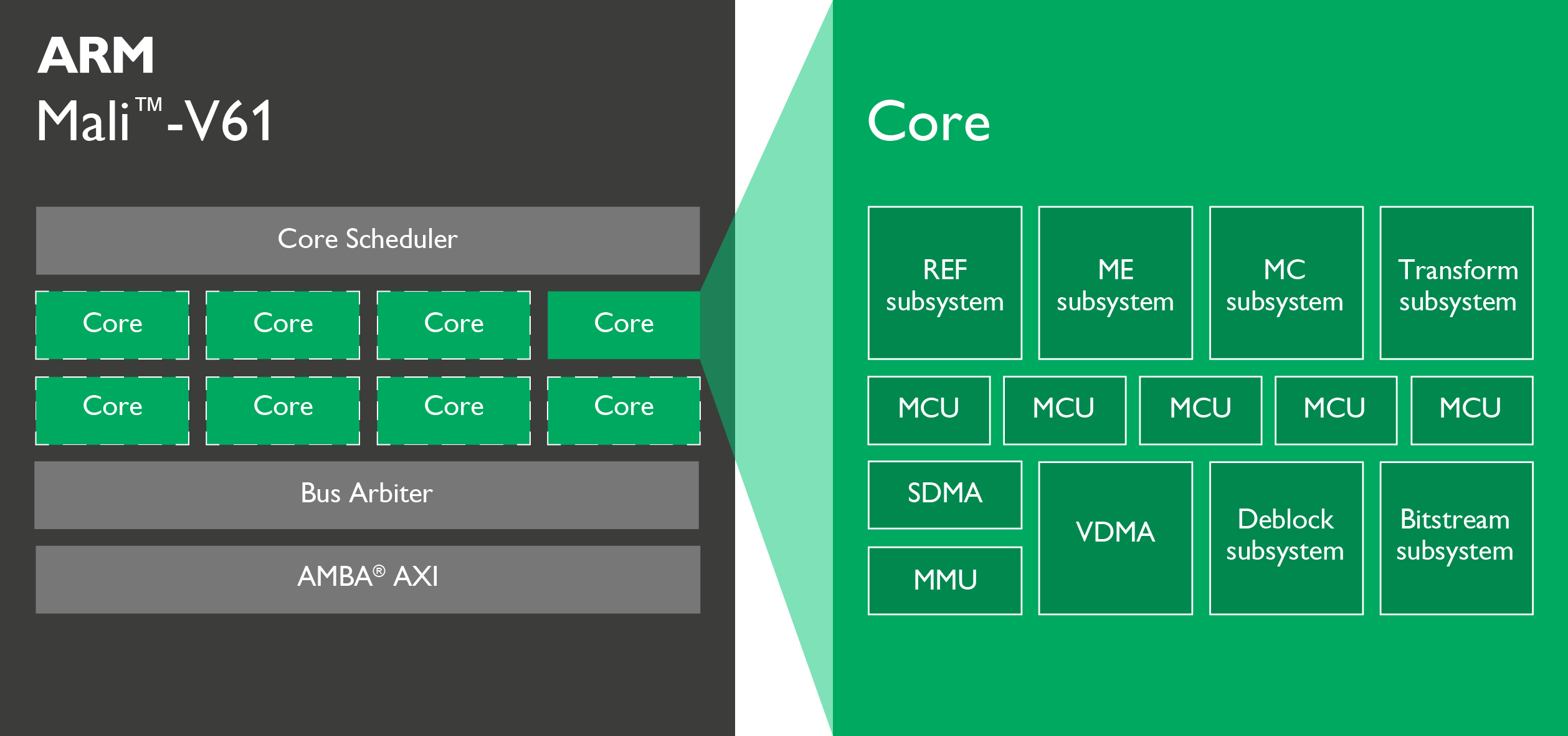The height and width of the screenshot is (736, 1568).
Task: Click the top-left dashed Core block
Action: [112, 324]
